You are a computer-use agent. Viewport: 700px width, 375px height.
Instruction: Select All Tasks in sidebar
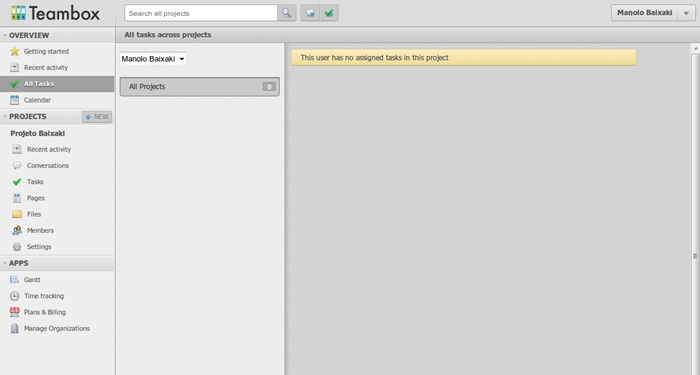[39, 83]
